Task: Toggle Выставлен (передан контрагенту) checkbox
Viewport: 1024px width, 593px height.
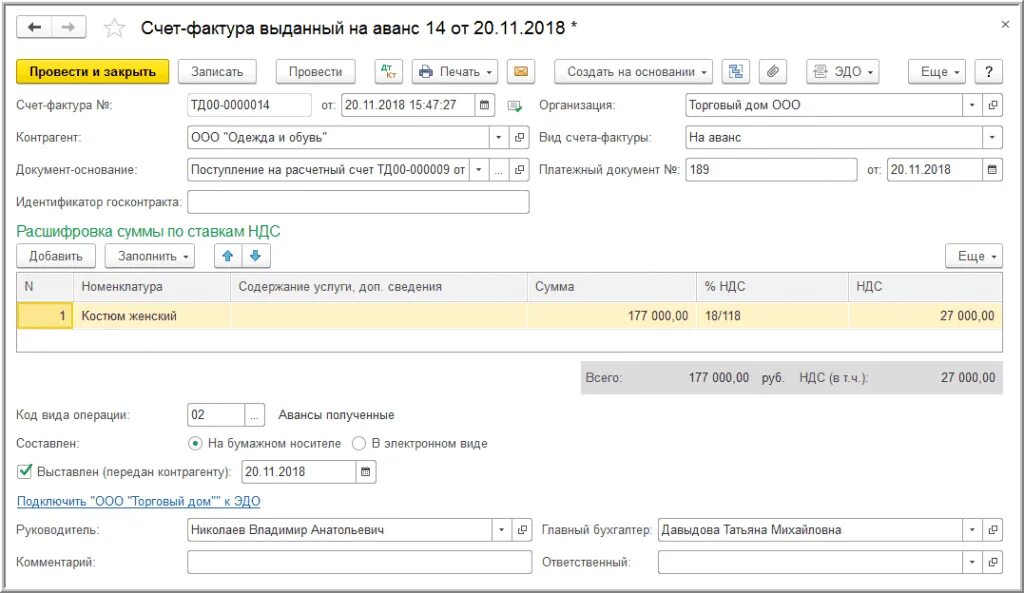Action: pyautogui.click(x=25, y=471)
